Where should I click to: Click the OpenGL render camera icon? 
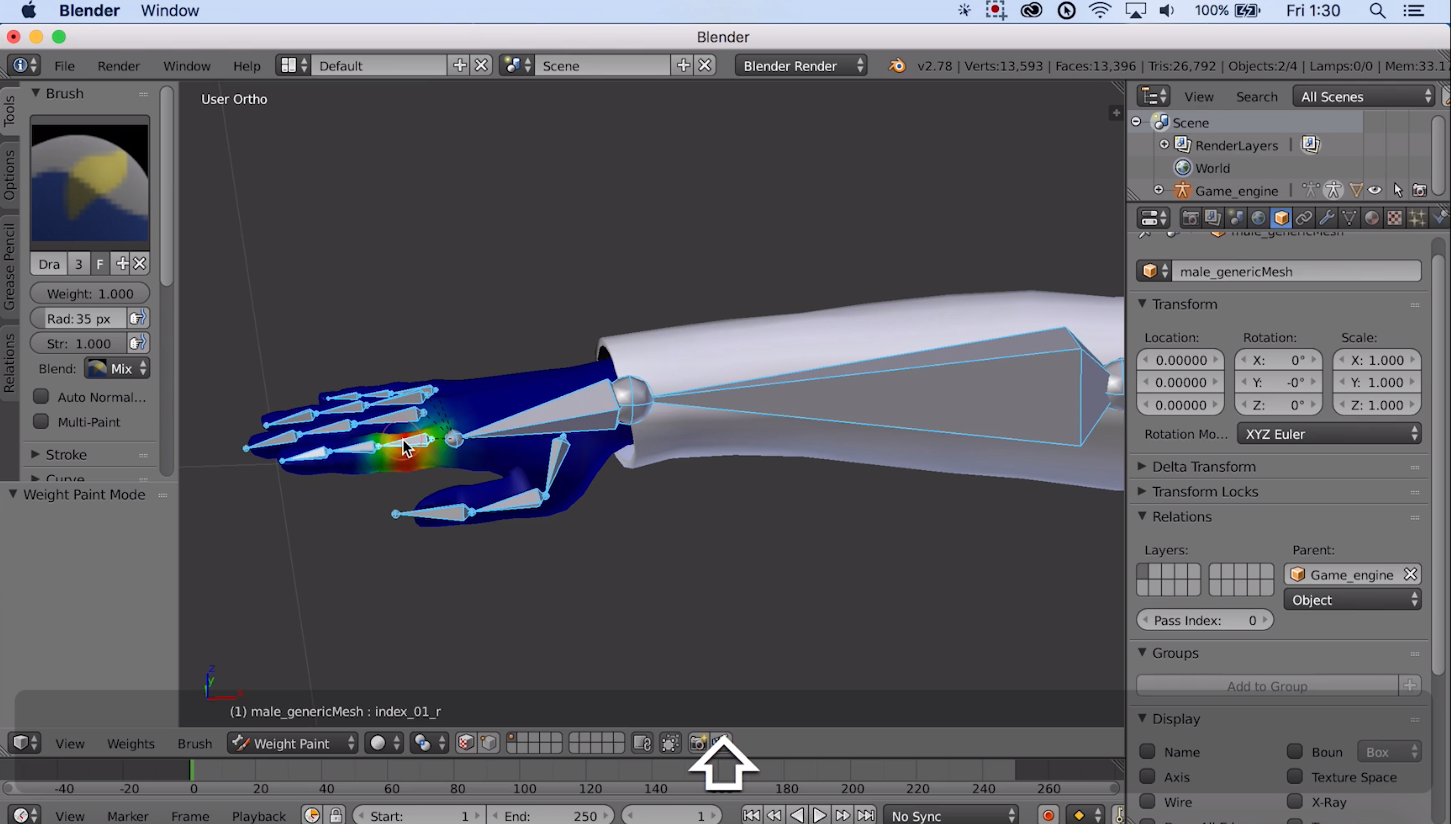[x=699, y=743]
